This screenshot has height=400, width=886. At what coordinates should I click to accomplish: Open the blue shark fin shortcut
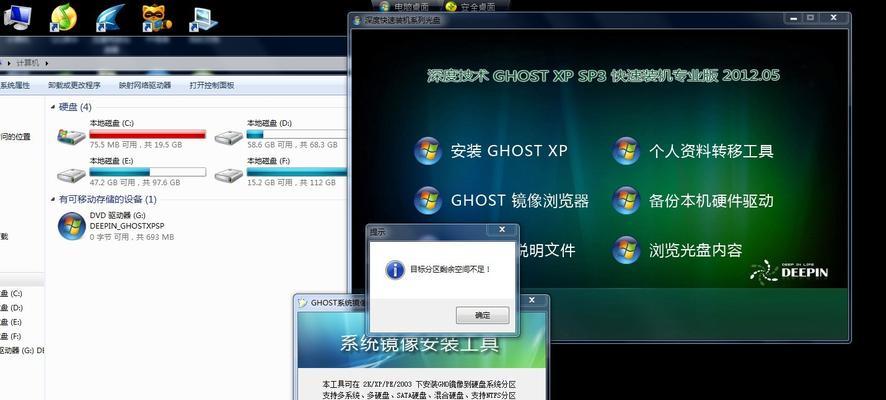[111, 18]
